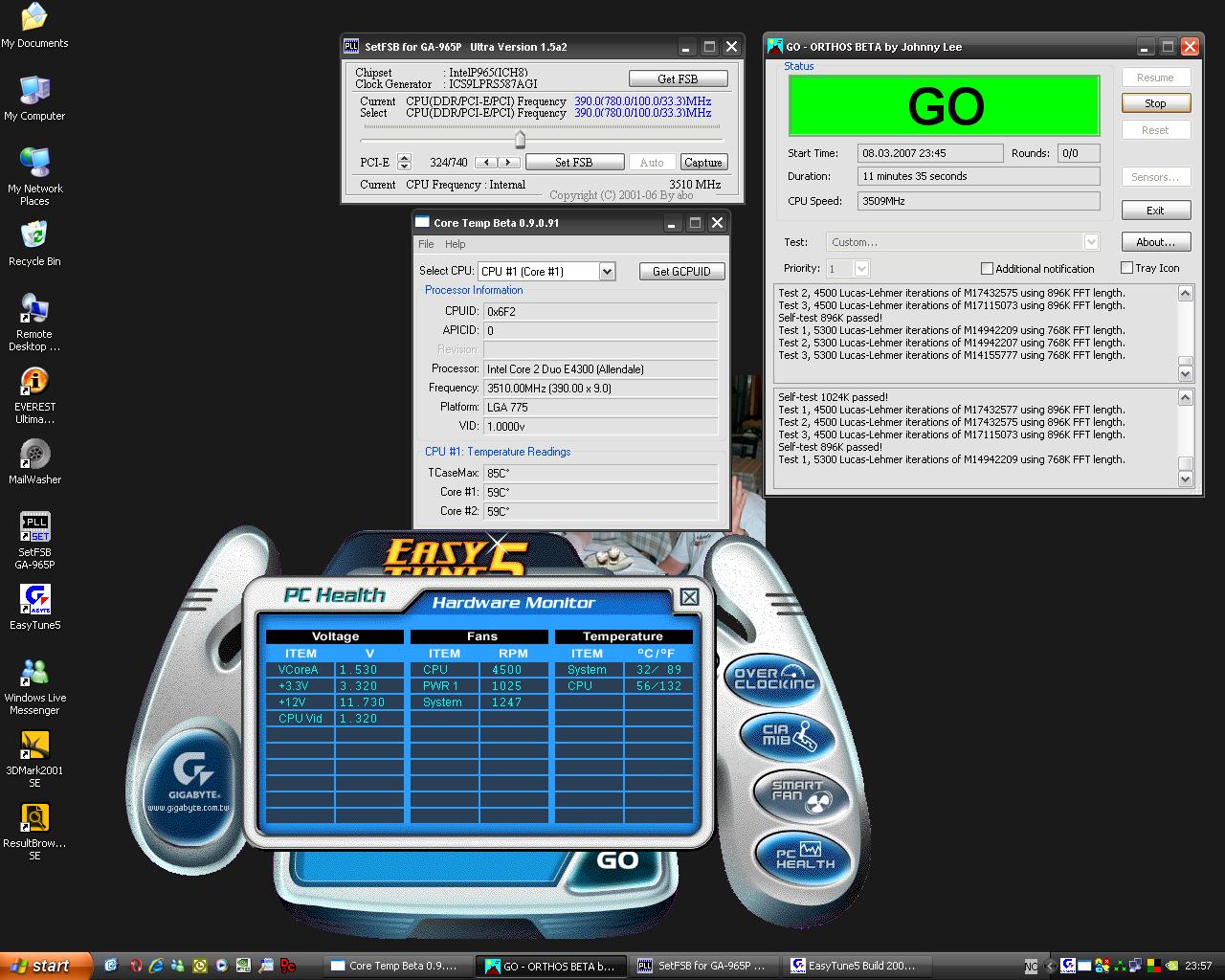Close the PC Health Hardware Monitor panel
This screenshot has height=980, width=1225.
(x=689, y=597)
